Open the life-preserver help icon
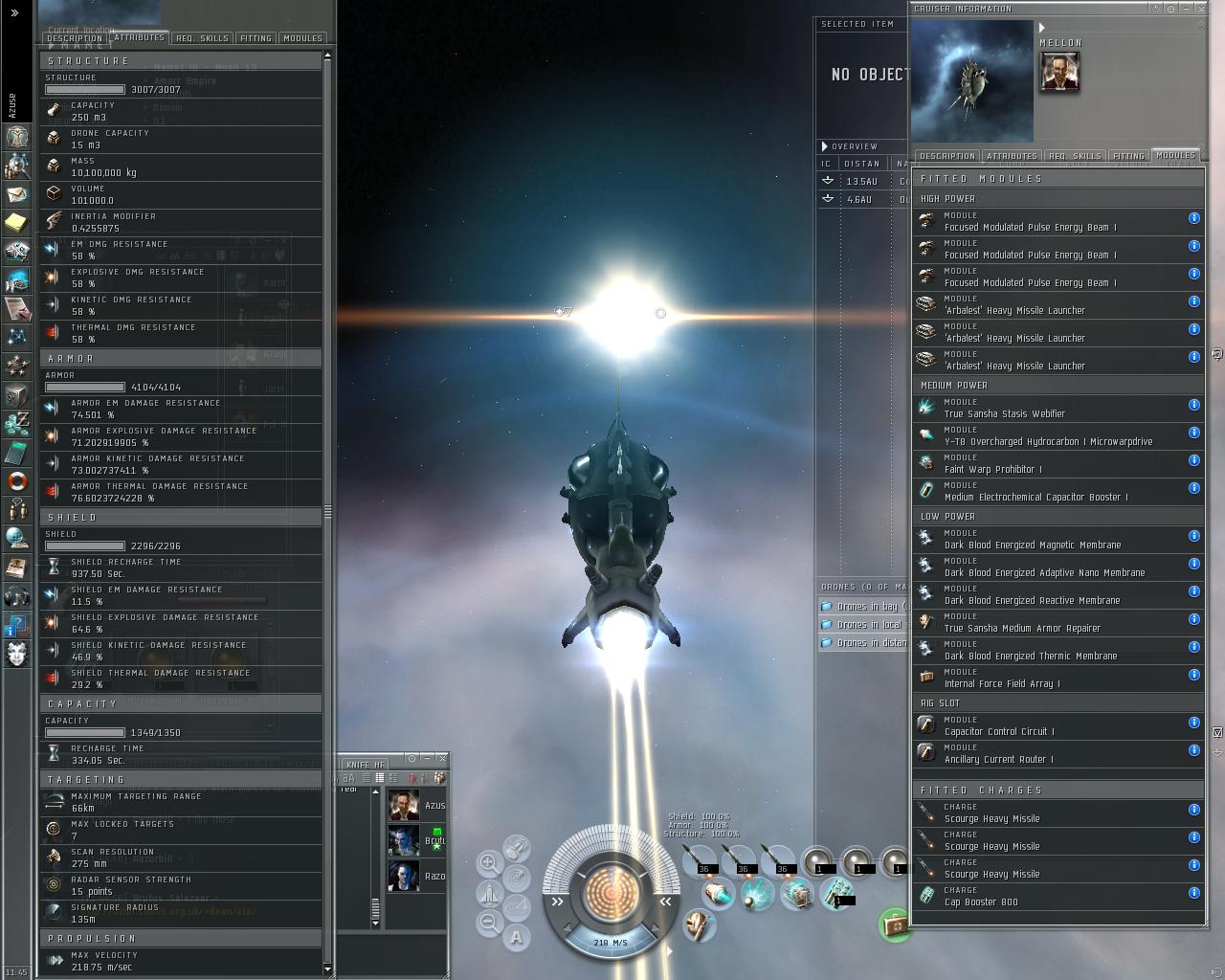 coord(17,480)
